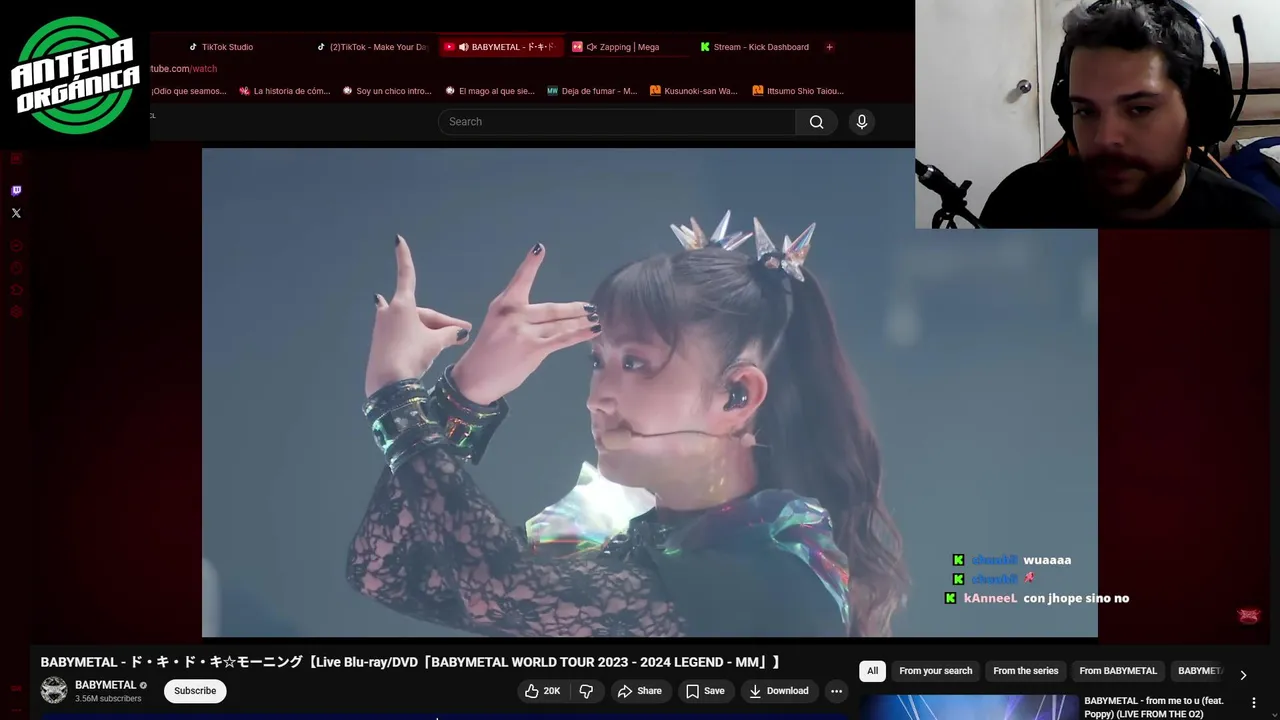The width and height of the screenshot is (1280, 720).
Task: Open the 'El mago al que sie...' bookmark
Action: pyautogui.click(x=490, y=91)
